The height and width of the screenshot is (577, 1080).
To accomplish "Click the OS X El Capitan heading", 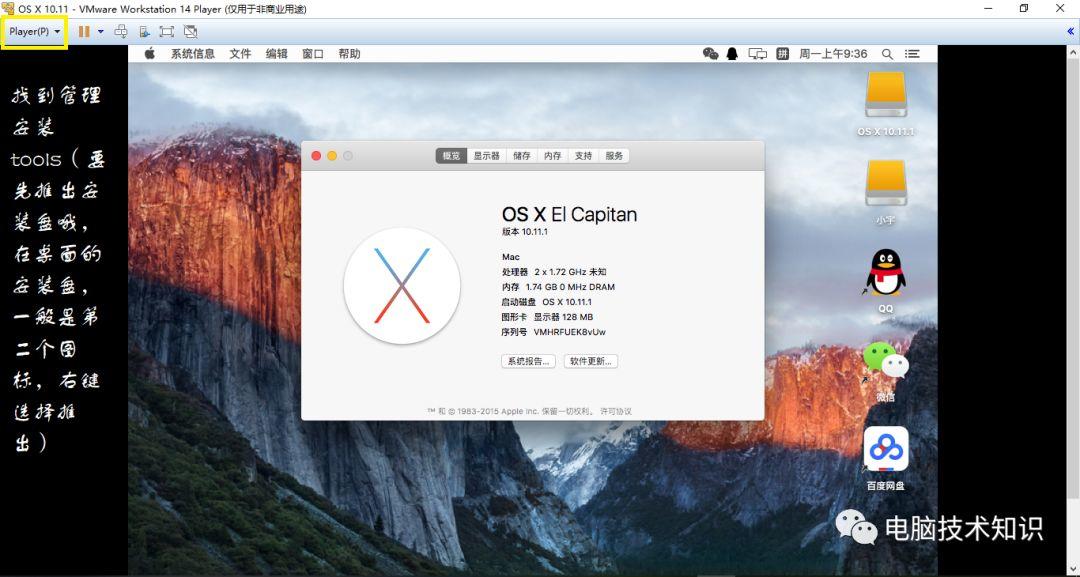I will [x=570, y=214].
